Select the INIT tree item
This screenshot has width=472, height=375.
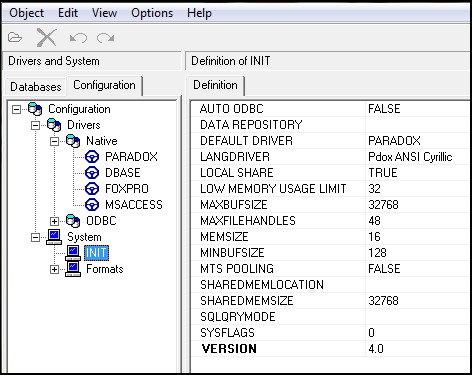pos(96,253)
